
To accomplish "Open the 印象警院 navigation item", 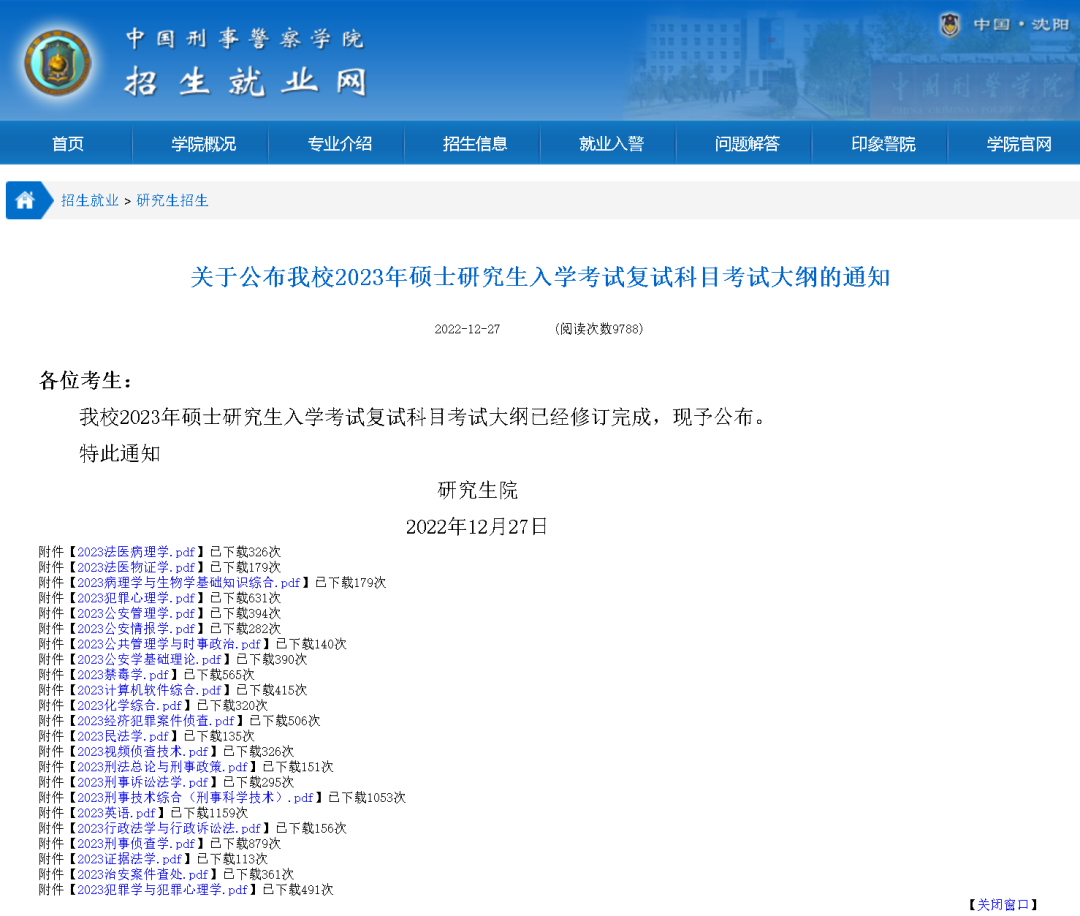I will click(x=883, y=144).
